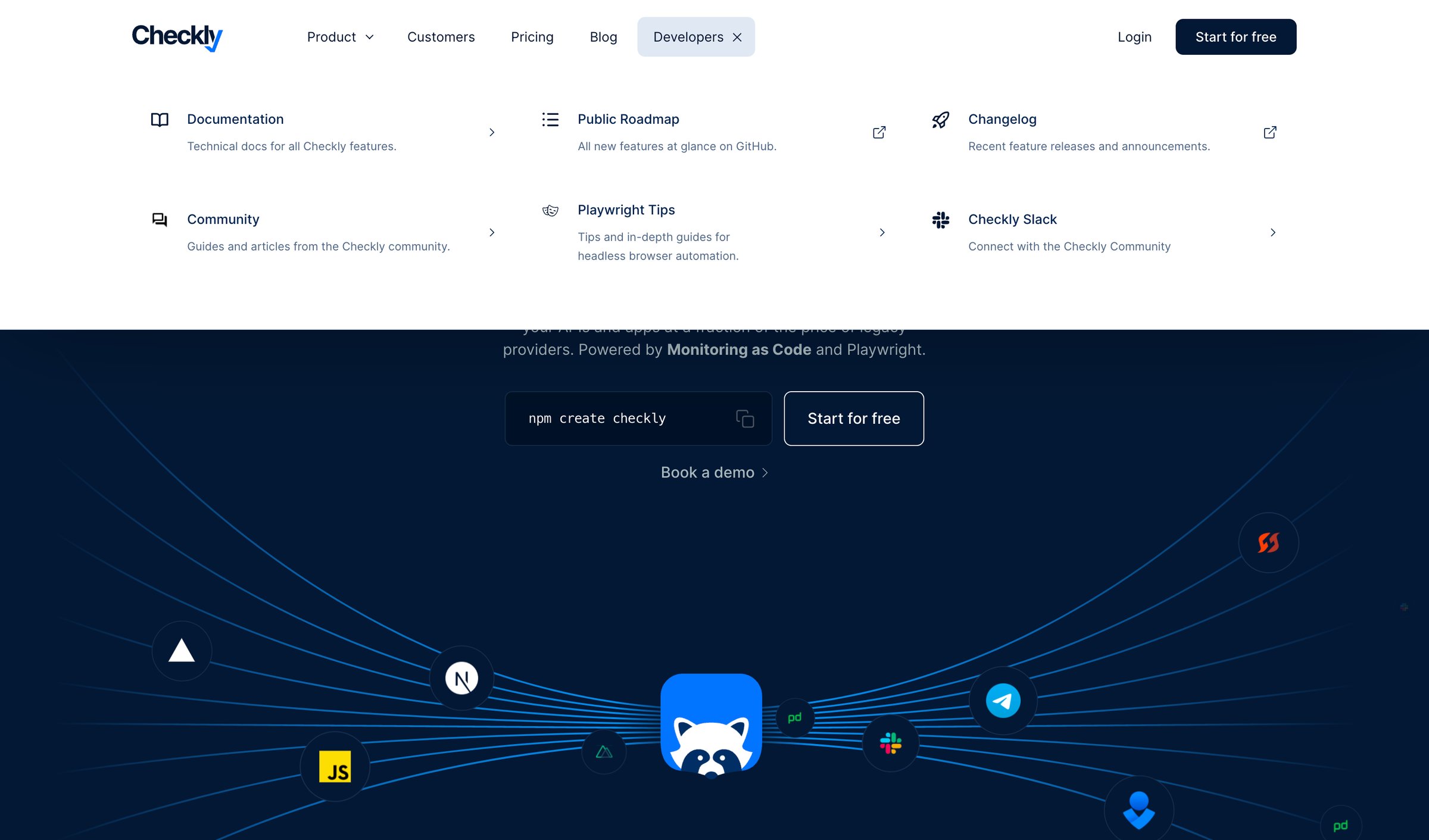Image resolution: width=1429 pixels, height=840 pixels.
Task: Click the chevron next to Playwright Tips
Action: 882,232
